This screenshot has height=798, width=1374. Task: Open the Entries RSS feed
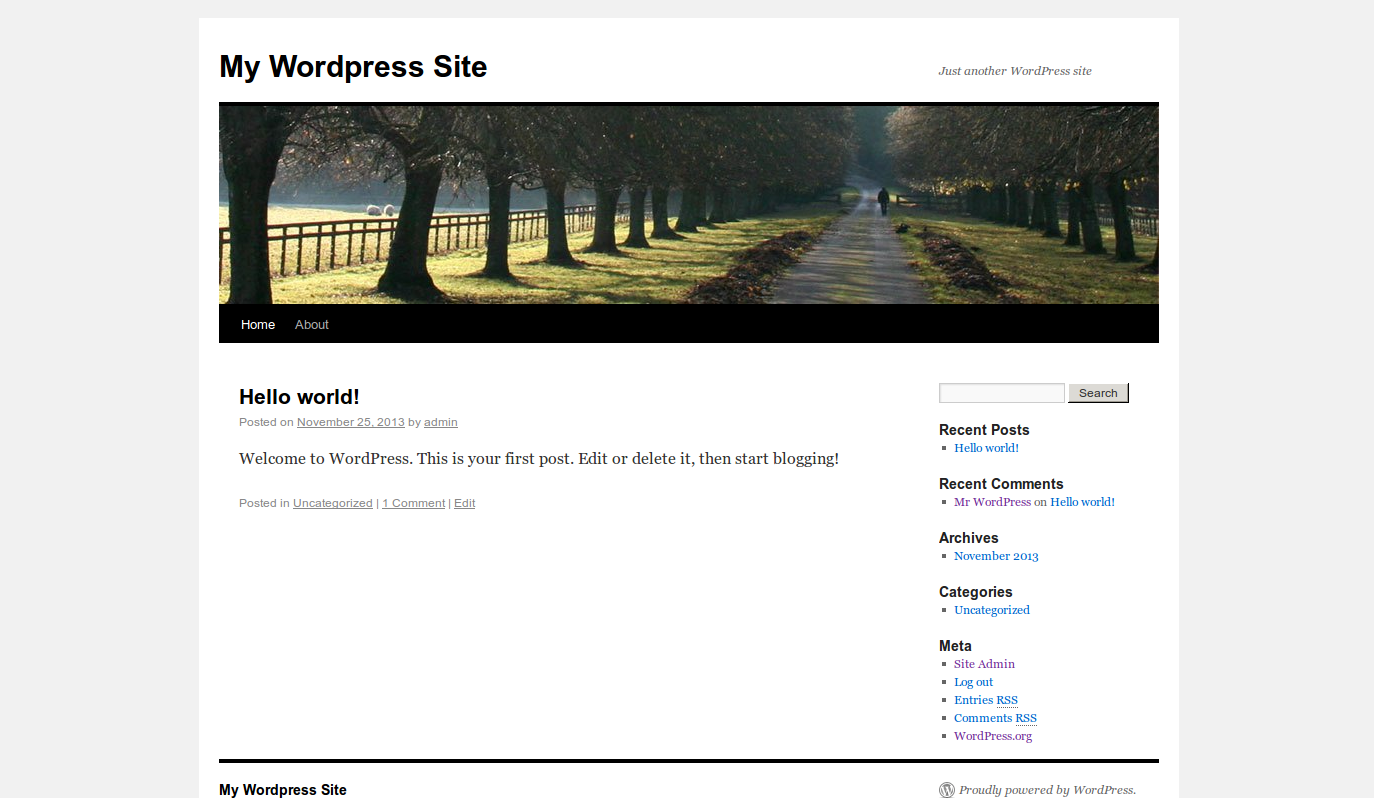point(985,700)
